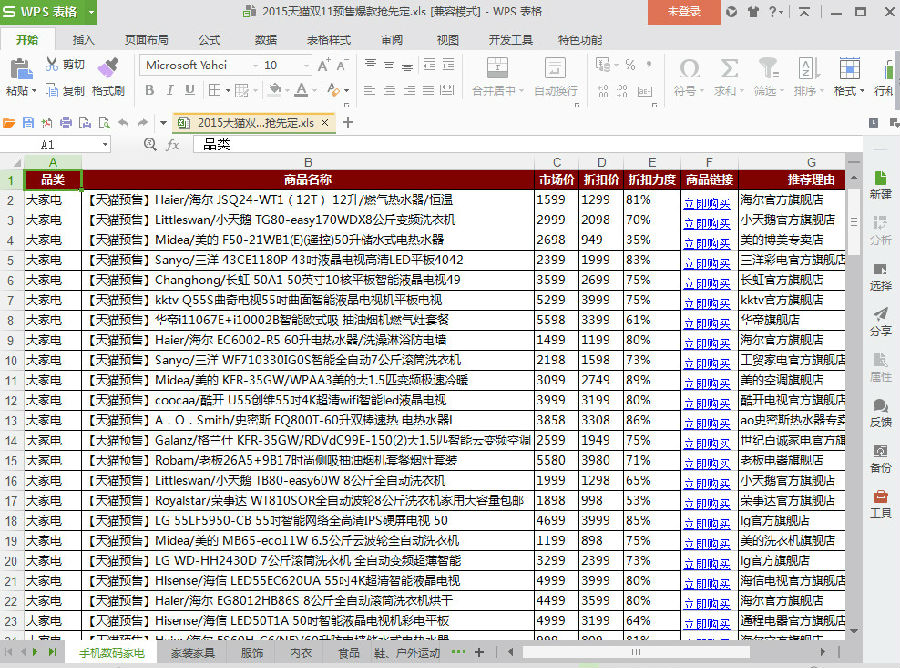Screen dimensions: 900x668
Task: Switch to the 服饰 sheet tab
Action: point(251,653)
